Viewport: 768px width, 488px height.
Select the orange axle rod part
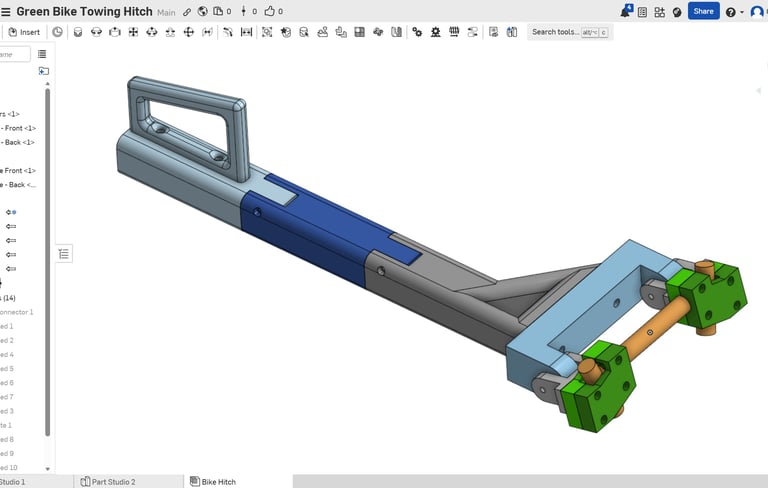(x=651, y=334)
